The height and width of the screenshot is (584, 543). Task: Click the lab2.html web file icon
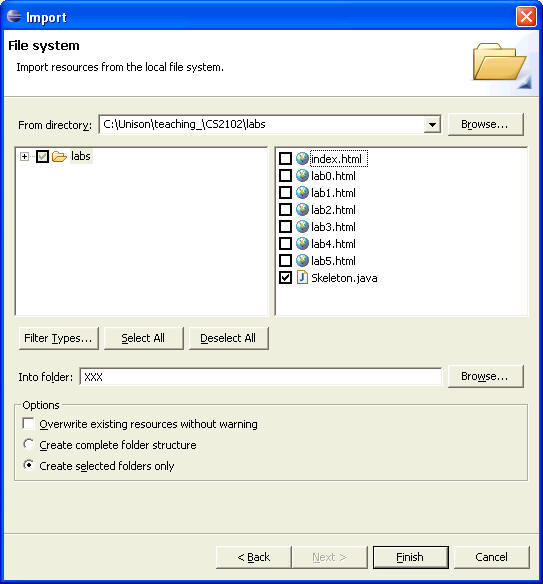click(x=302, y=209)
